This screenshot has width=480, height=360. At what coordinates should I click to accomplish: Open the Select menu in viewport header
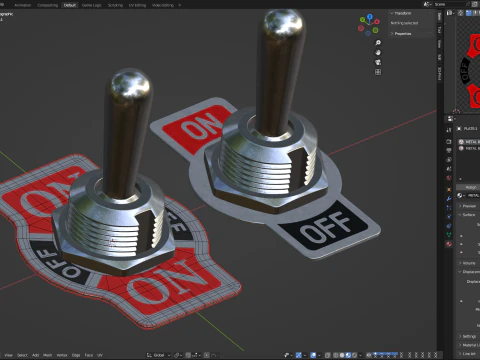click(x=22, y=355)
